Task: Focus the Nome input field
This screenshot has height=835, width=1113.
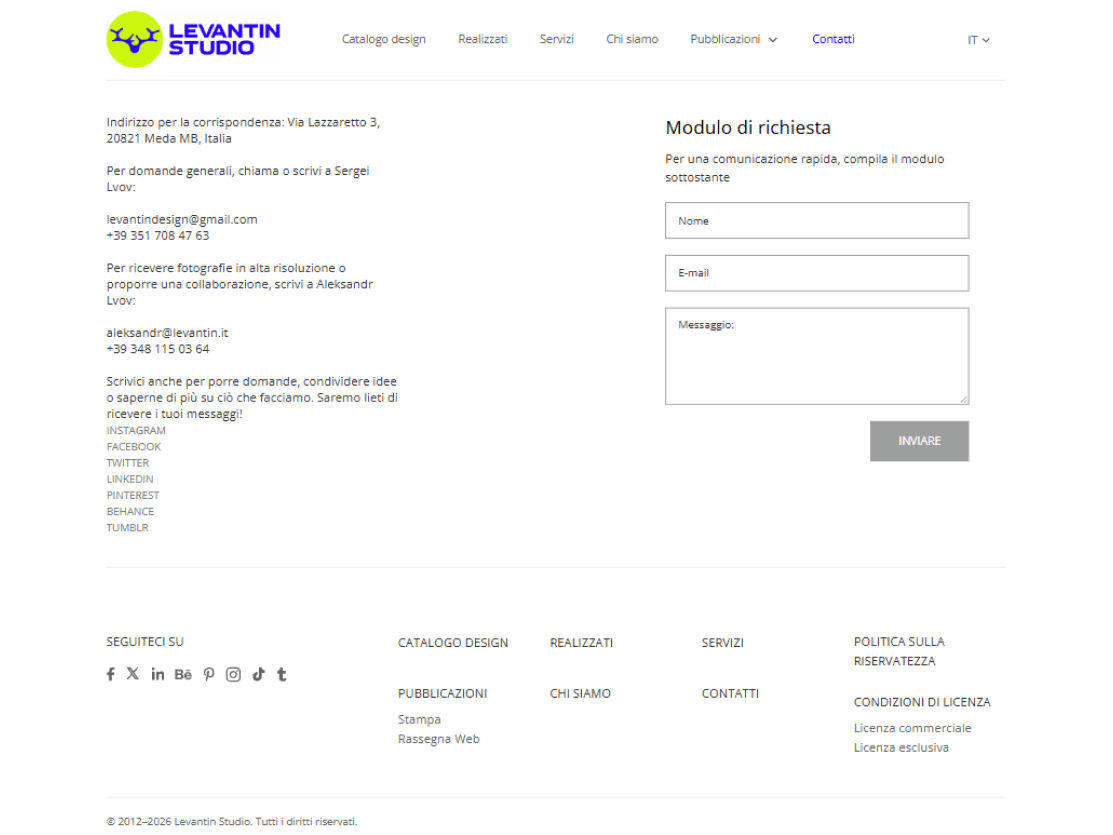Action: [817, 221]
